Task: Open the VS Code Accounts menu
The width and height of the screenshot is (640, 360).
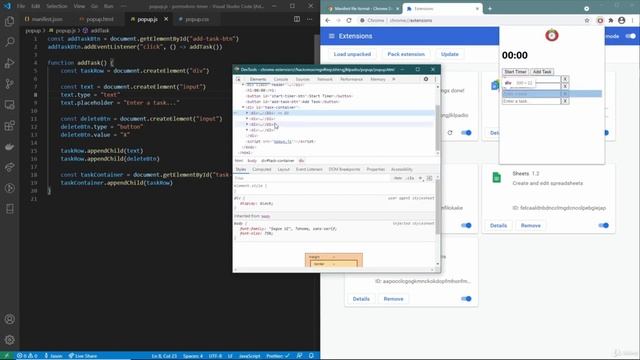Action: point(9,319)
